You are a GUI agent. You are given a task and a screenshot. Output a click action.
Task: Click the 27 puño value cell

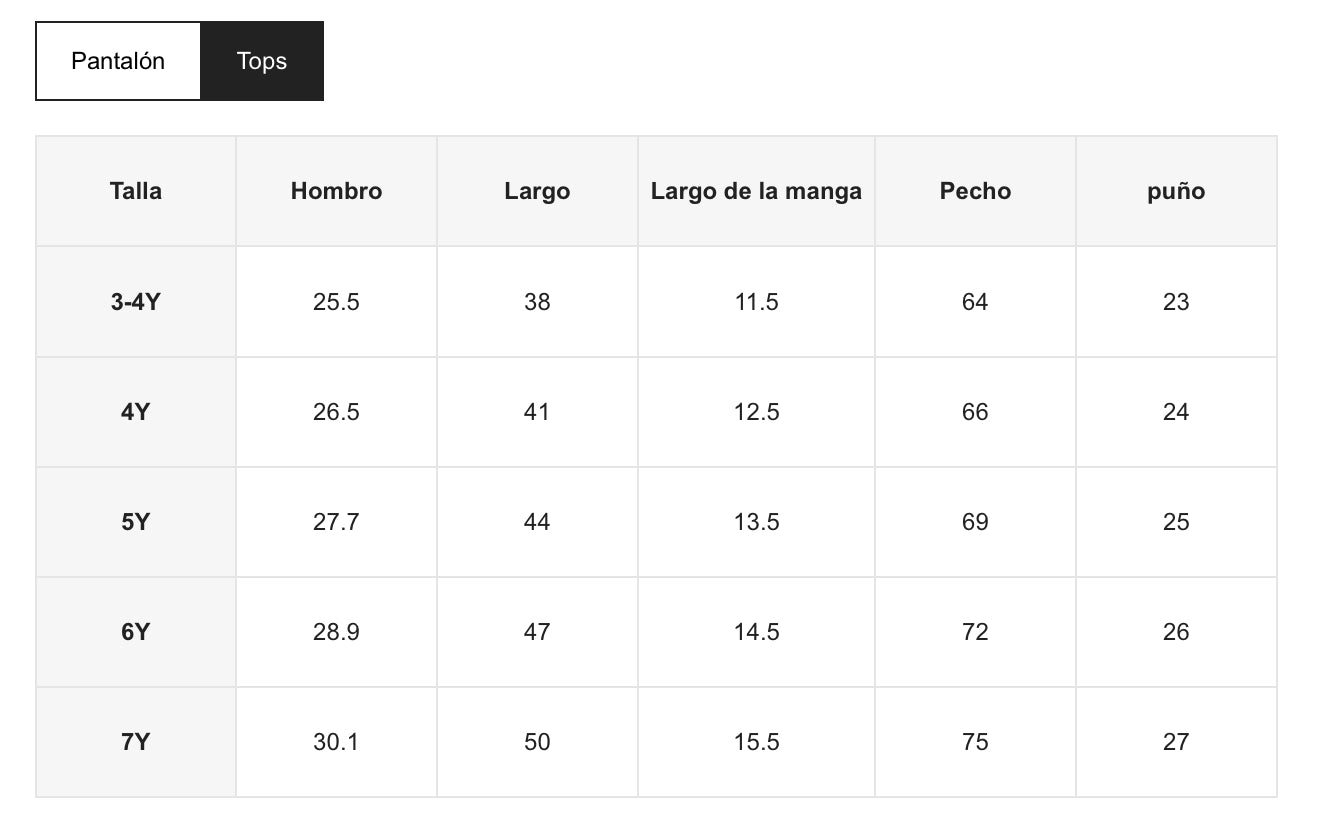[1176, 742]
